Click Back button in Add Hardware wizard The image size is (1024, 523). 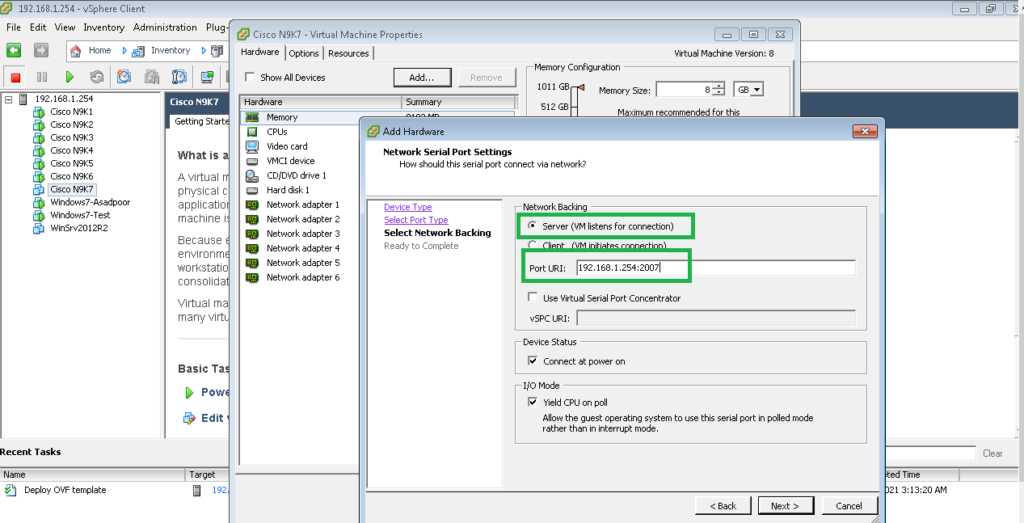(x=724, y=505)
